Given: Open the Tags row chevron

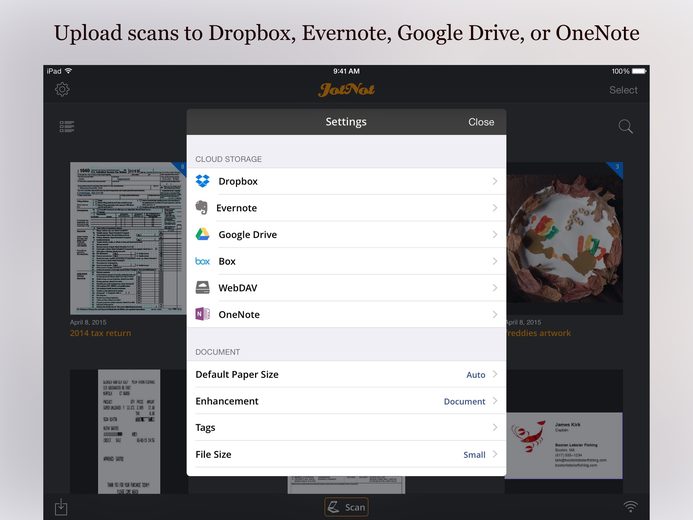Looking at the screenshot, I should (495, 427).
